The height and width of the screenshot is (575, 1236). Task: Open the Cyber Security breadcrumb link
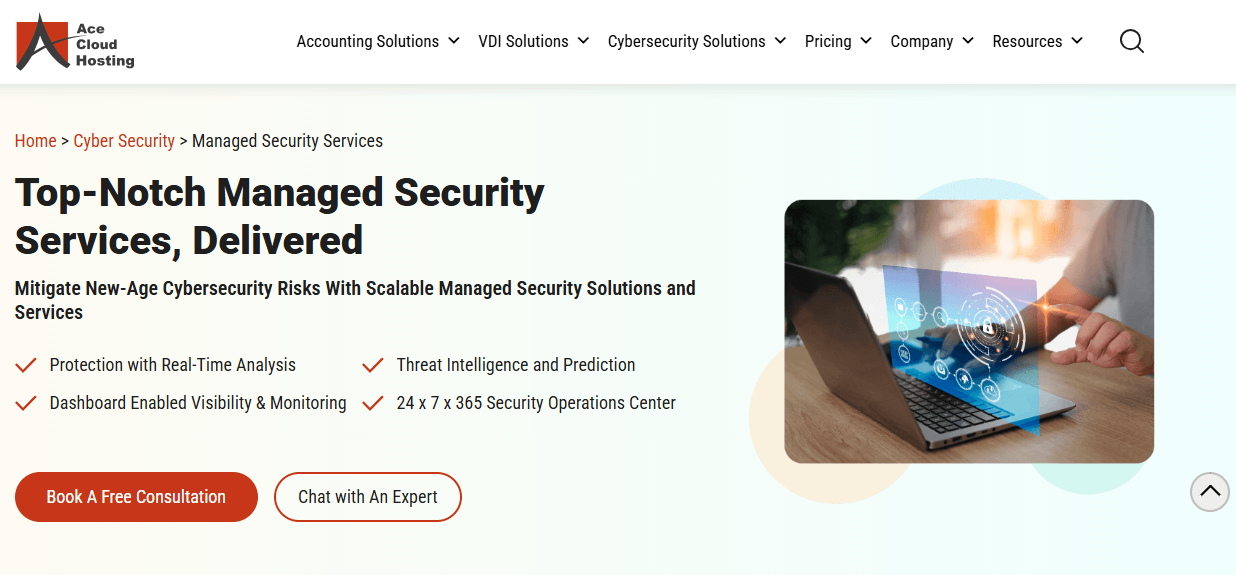[124, 141]
